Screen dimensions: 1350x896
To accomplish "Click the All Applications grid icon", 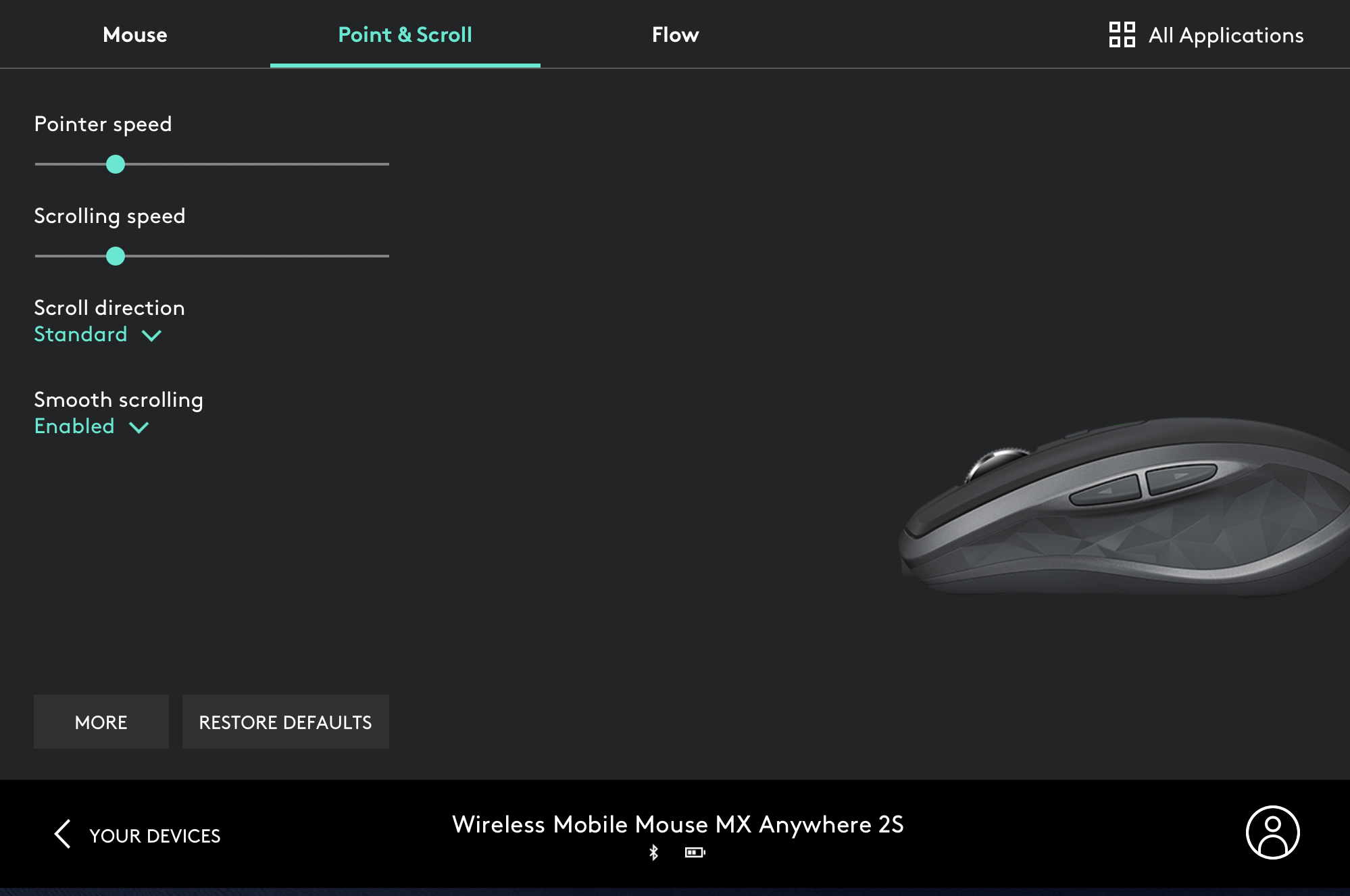I will 1122,34.
